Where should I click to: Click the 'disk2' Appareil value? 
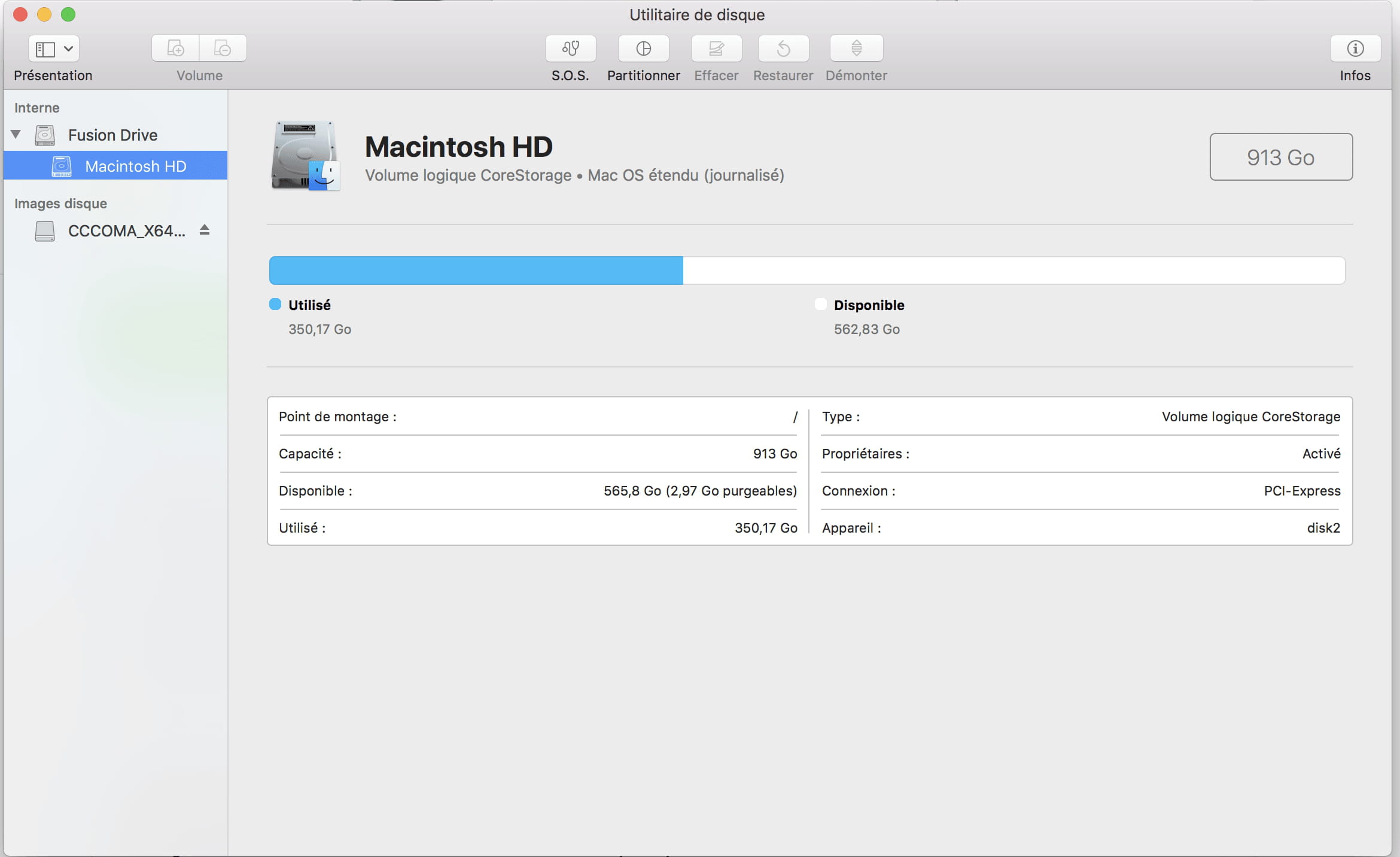tap(1323, 528)
